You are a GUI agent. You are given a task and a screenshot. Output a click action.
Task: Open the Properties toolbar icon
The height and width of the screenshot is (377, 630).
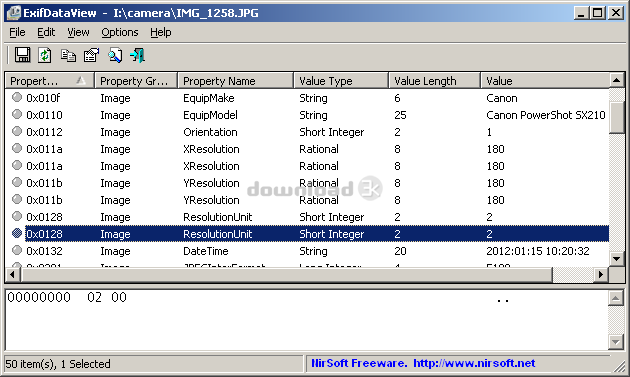91,55
